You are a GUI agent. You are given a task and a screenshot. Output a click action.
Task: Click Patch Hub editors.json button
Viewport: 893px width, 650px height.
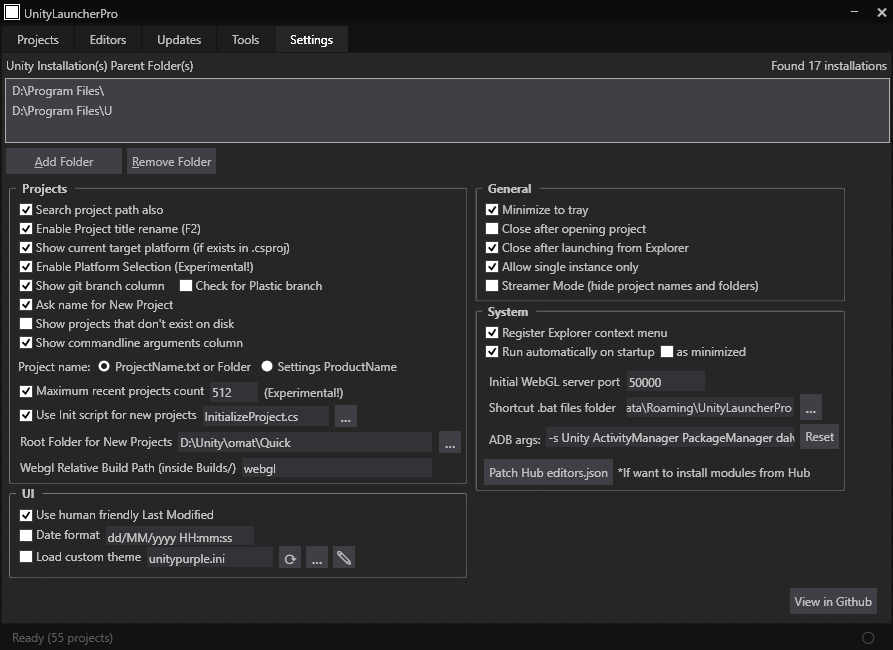(x=548, y=472)
